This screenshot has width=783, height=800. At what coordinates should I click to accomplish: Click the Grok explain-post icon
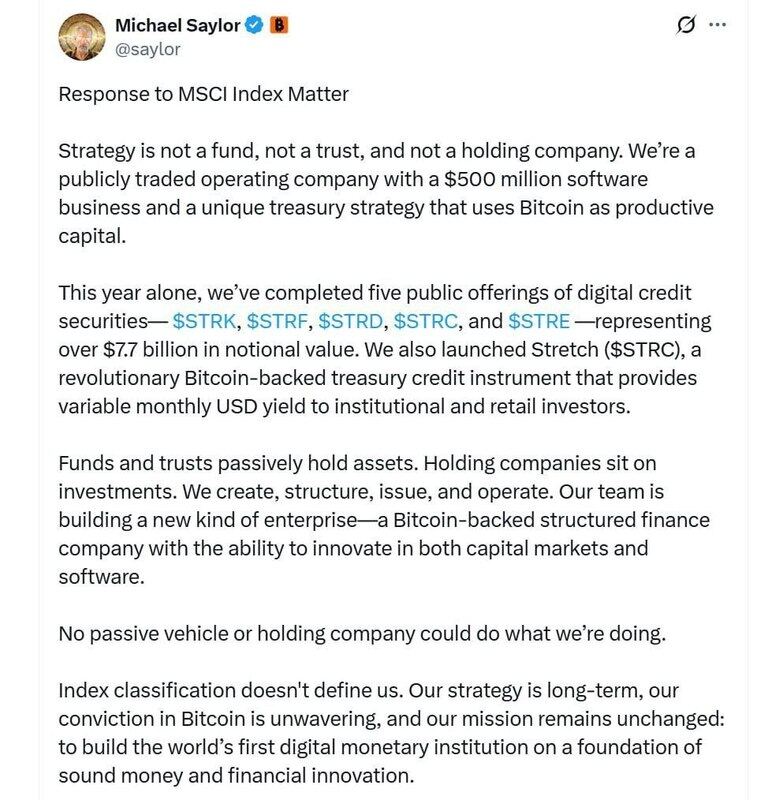click(x=686, y=26)
